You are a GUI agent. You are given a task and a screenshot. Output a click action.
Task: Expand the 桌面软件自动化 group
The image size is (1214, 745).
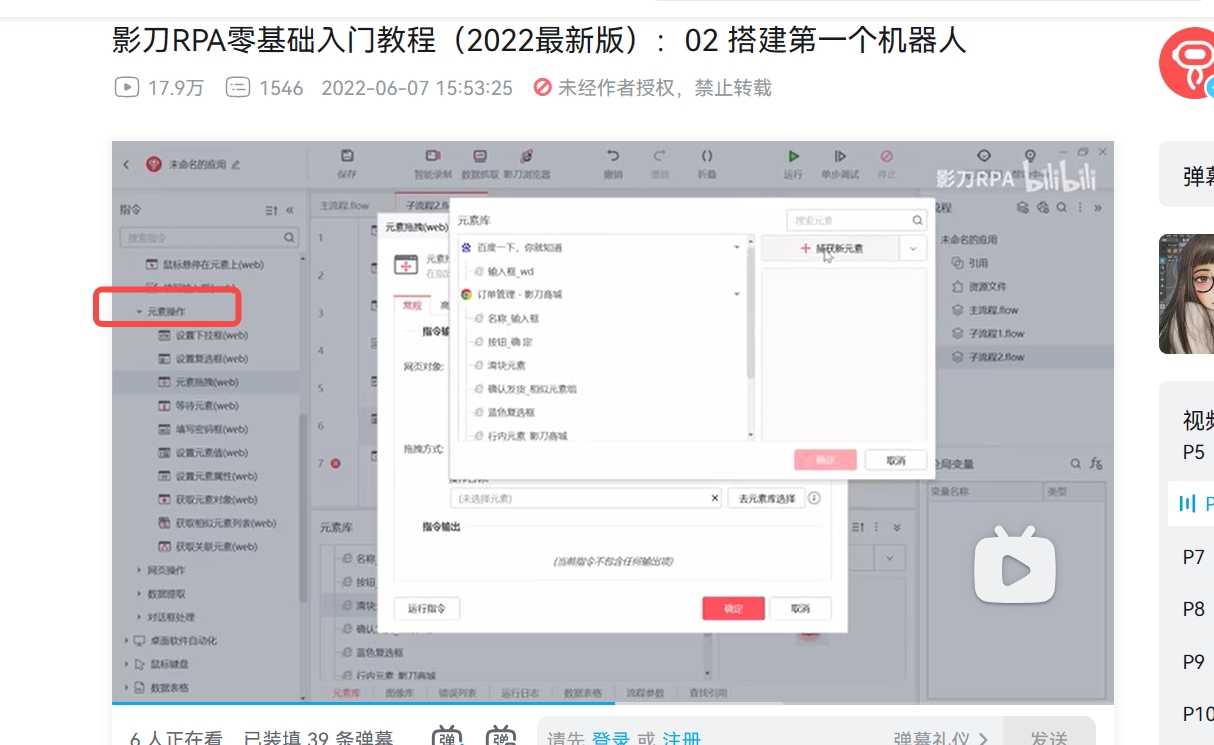pos(126,640)
